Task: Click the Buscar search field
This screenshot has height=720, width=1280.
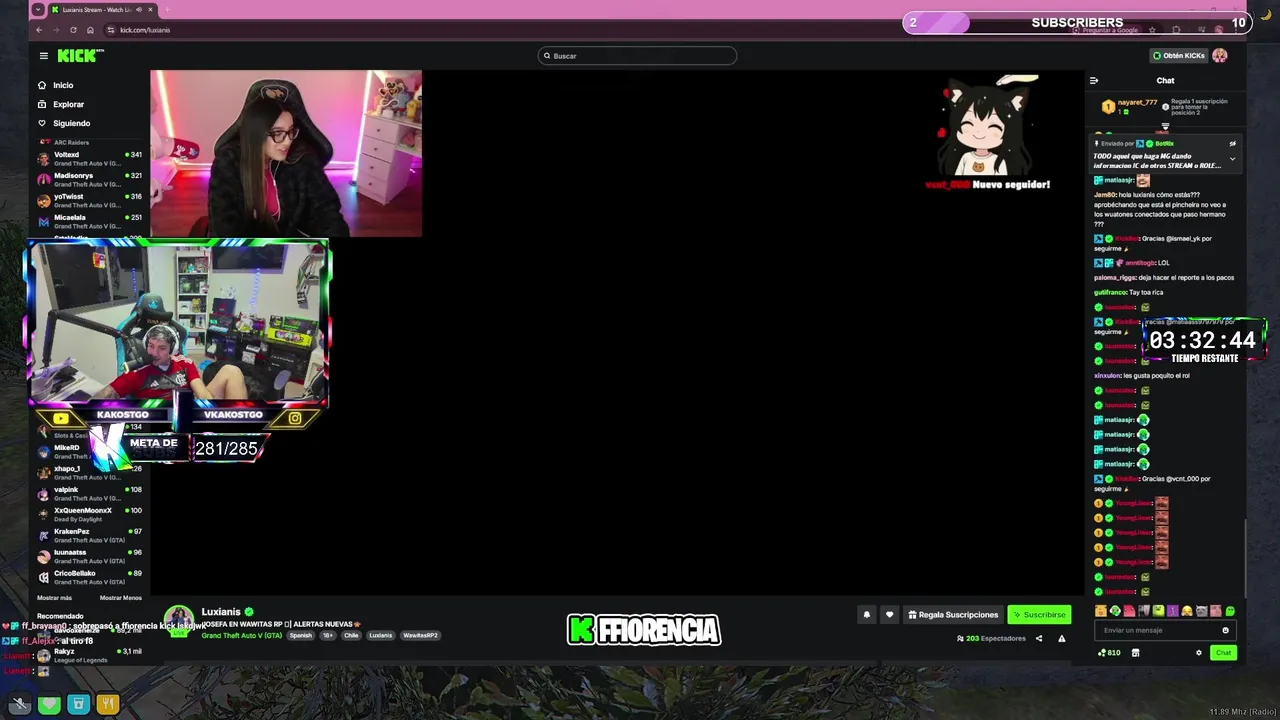Action: tap(637, 56)
